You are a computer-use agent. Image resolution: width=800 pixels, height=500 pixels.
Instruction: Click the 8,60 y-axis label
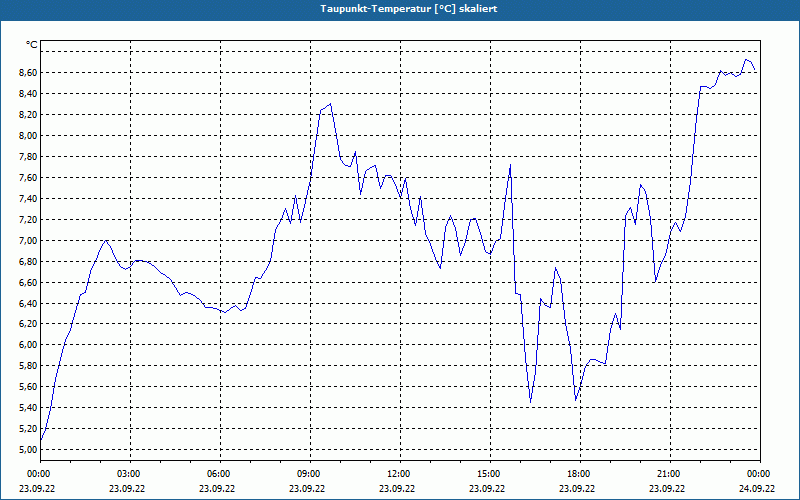pyautogui.click(x=28, y=73)
